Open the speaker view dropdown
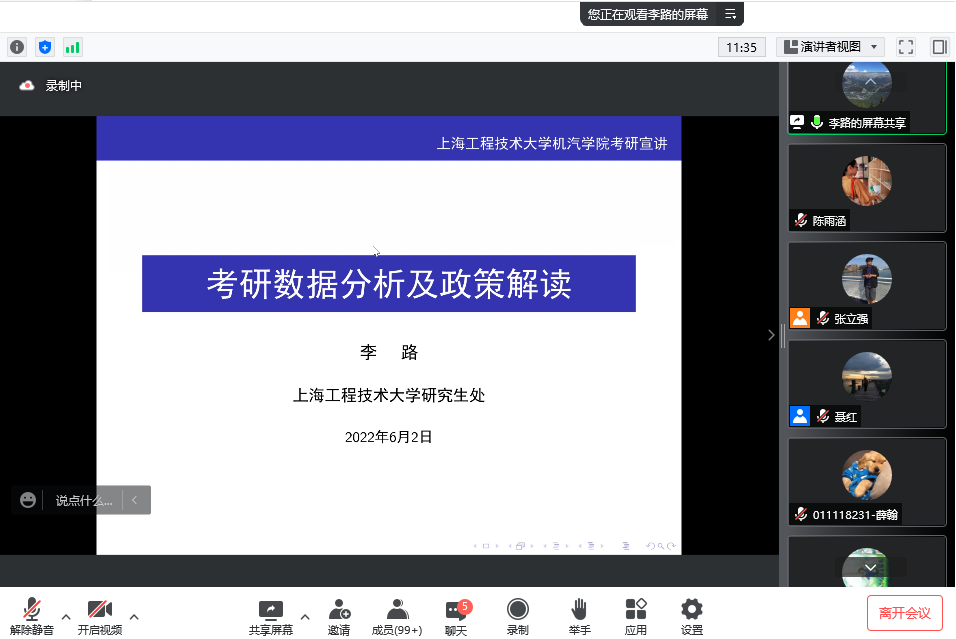The height and width of the screenshot is (639, 956). click(830, 47)
